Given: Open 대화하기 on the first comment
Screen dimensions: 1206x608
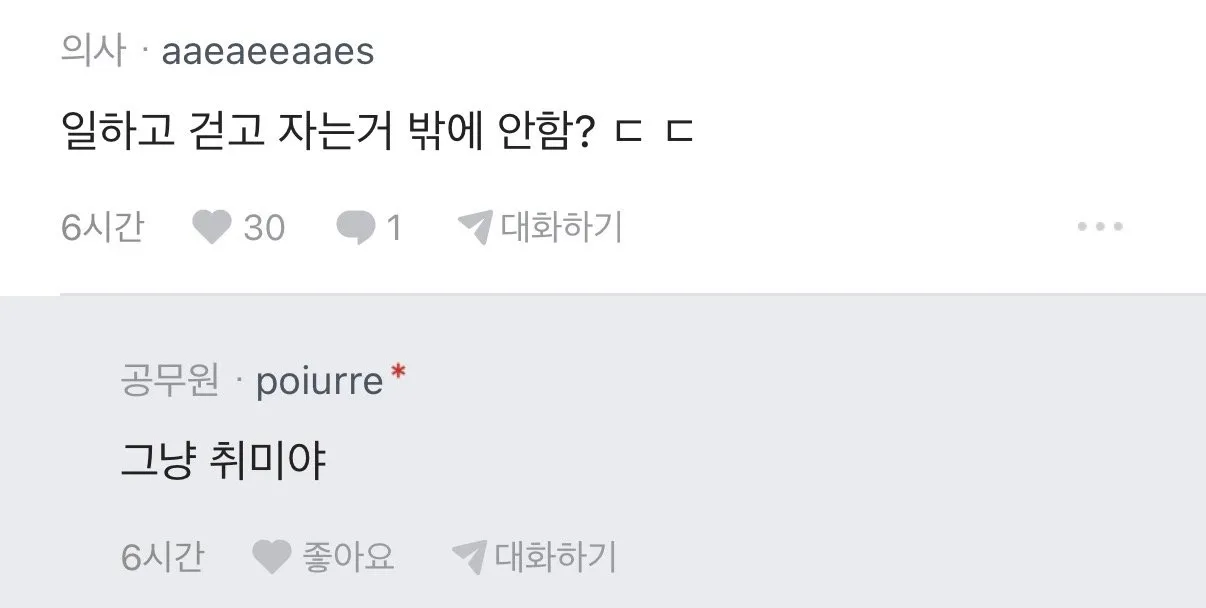Looking at the screenshot, I should [558, 227].
